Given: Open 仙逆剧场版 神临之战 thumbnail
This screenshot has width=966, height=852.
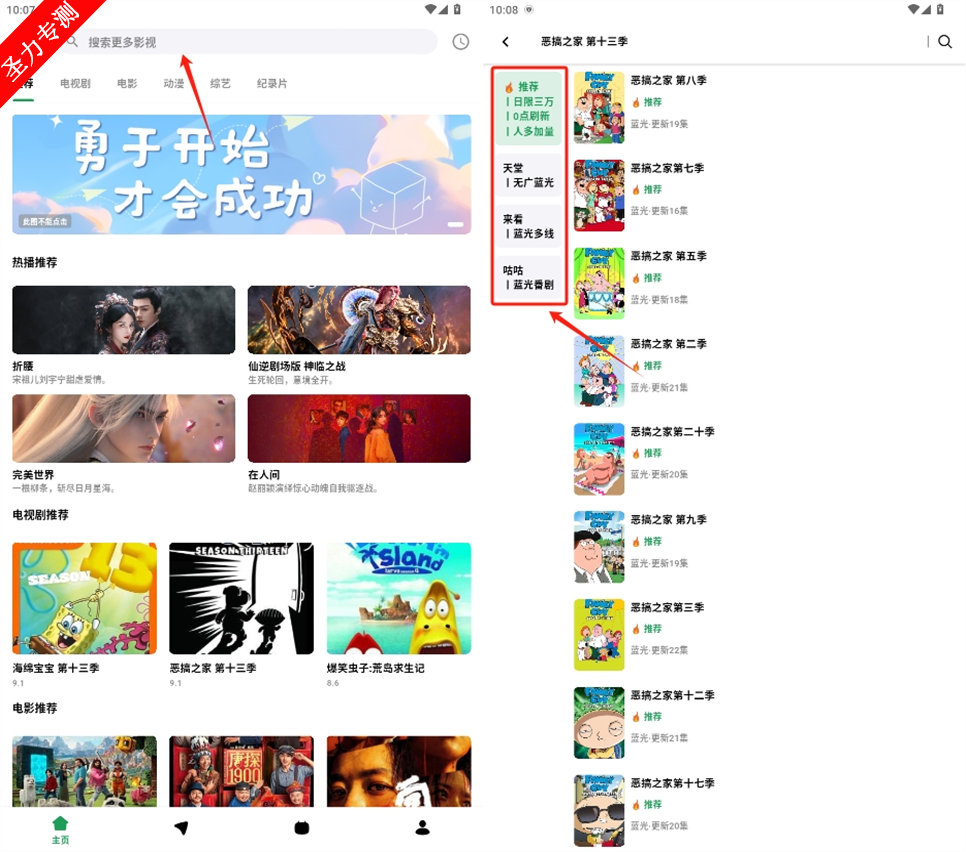Looking at the screenshot, I should click(359, 320).
